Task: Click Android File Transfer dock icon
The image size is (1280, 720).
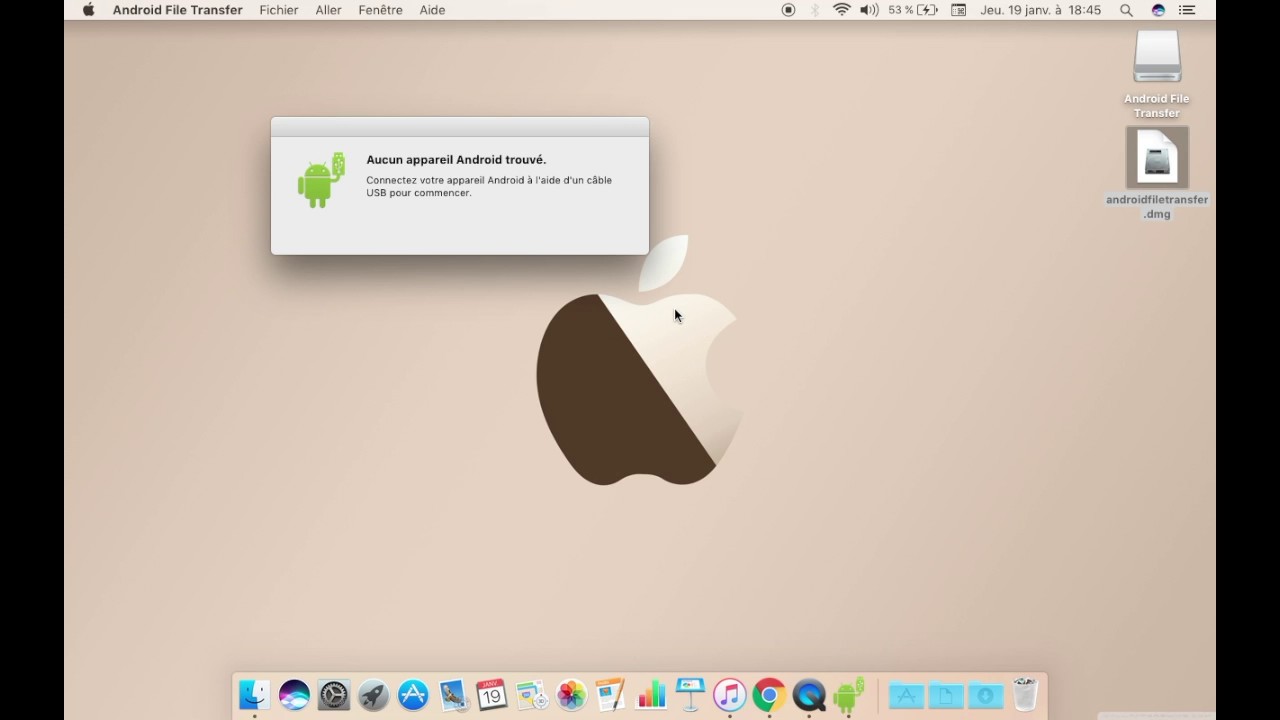Action: [849, 694]
